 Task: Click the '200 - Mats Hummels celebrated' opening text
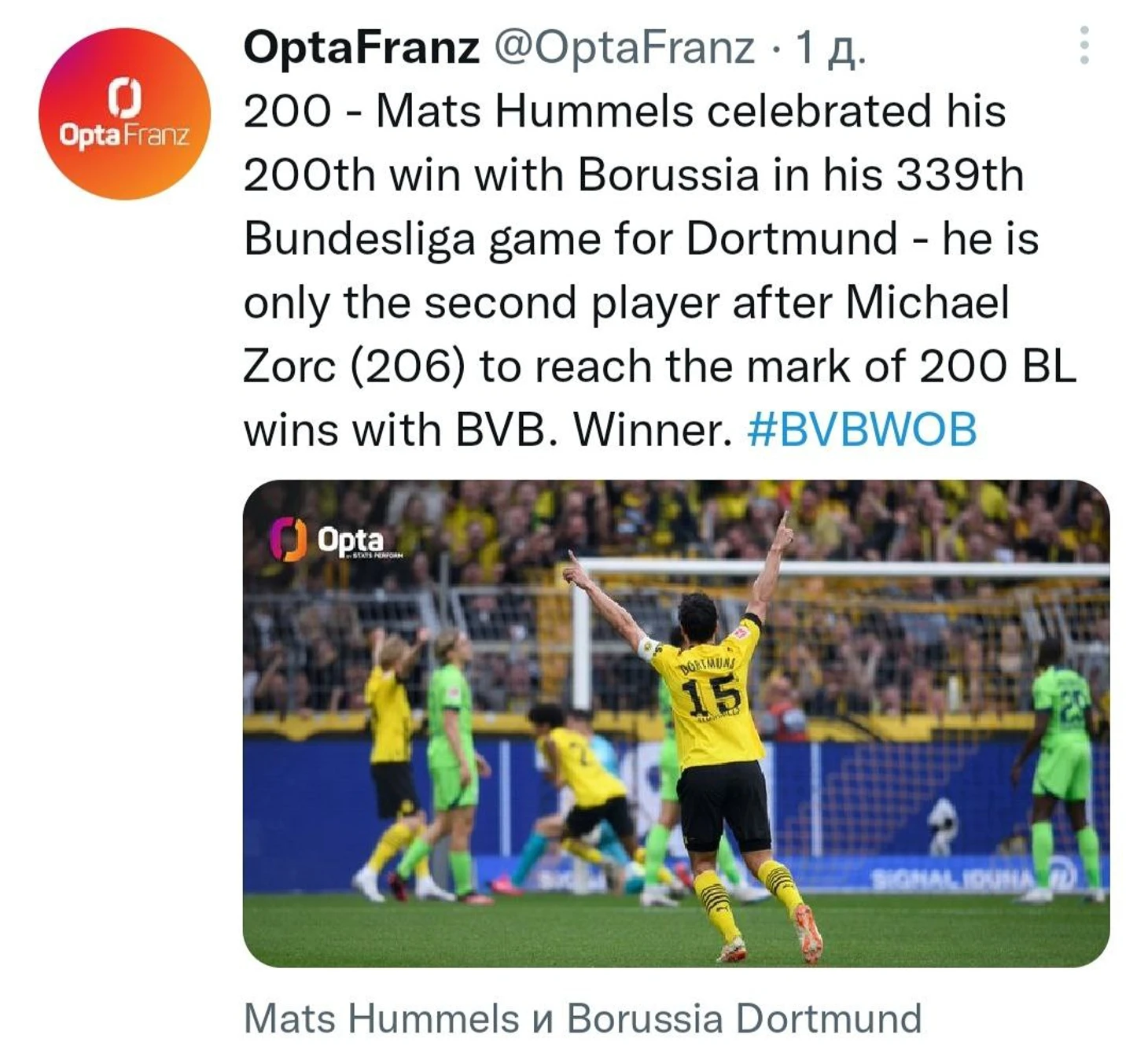tap(587, 111)
